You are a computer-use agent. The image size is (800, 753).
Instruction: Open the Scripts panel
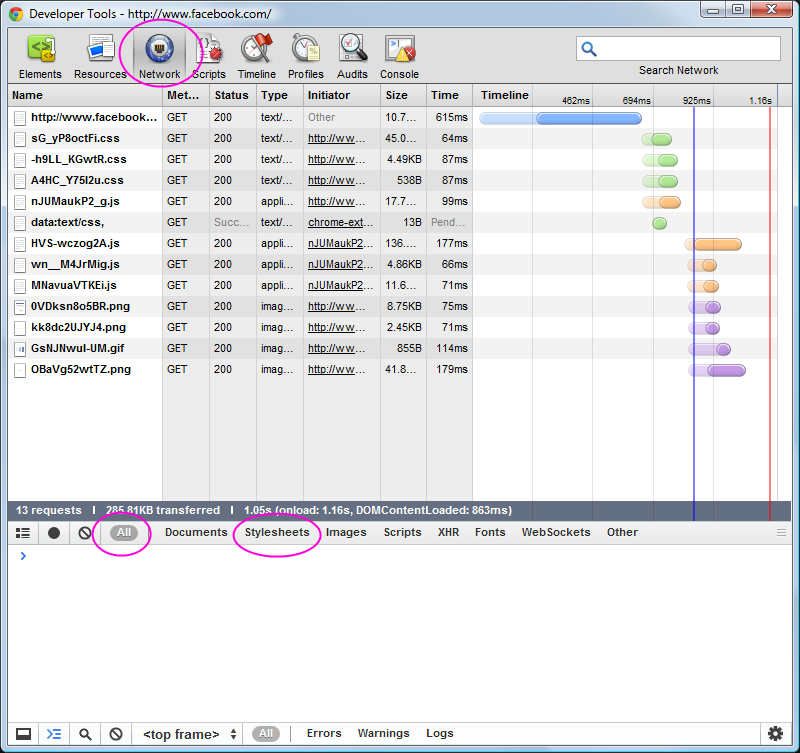click(209, 57)
